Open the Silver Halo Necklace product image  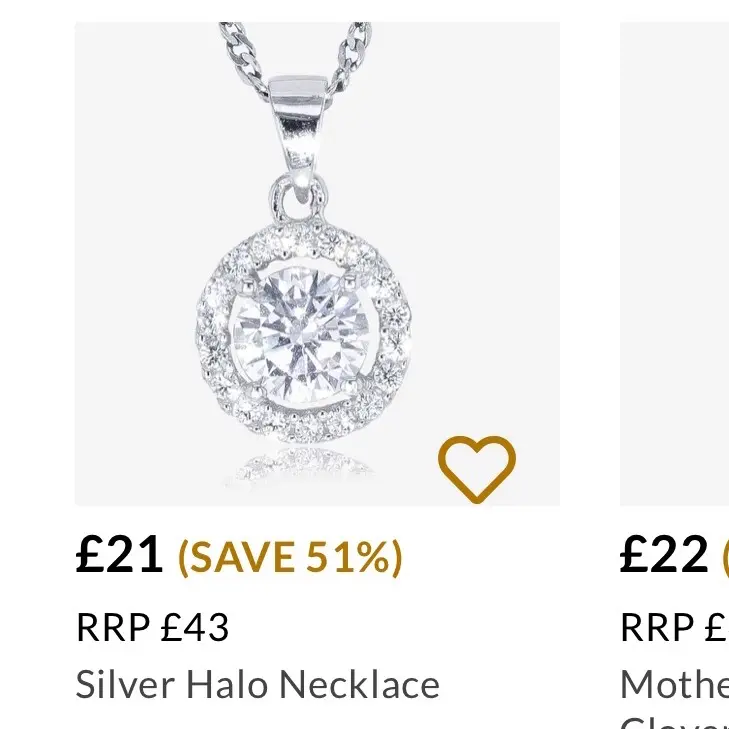[317, 264]
